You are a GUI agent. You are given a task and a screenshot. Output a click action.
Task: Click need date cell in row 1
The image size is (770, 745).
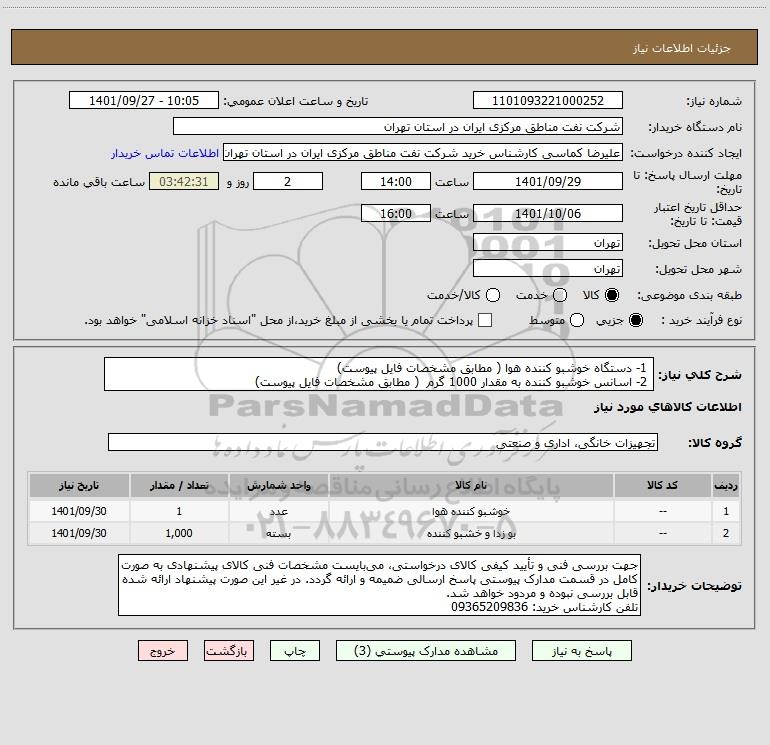click(79, 511)
